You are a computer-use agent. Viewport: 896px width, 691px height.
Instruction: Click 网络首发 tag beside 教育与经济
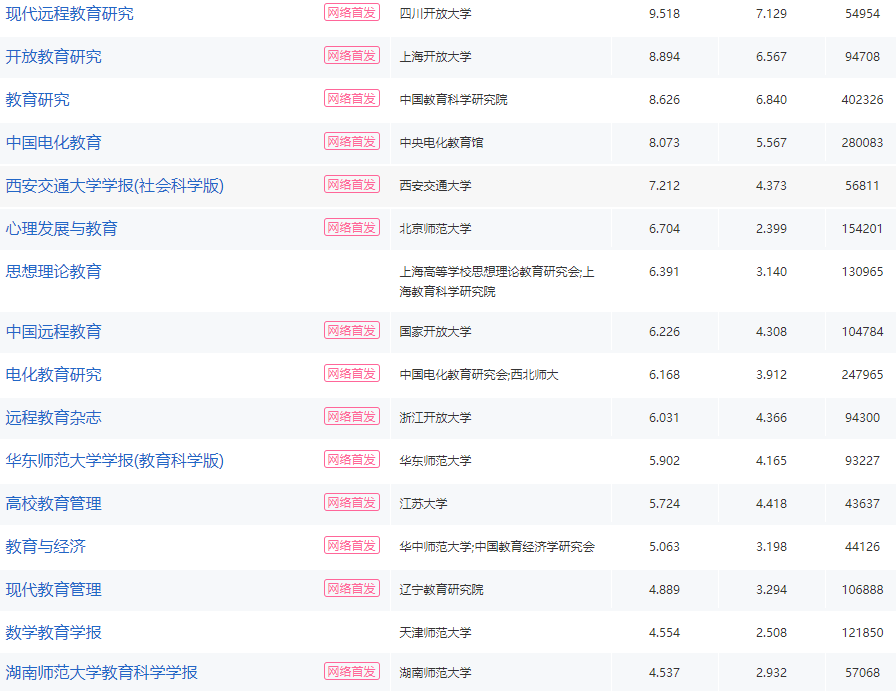coord(352,545)
